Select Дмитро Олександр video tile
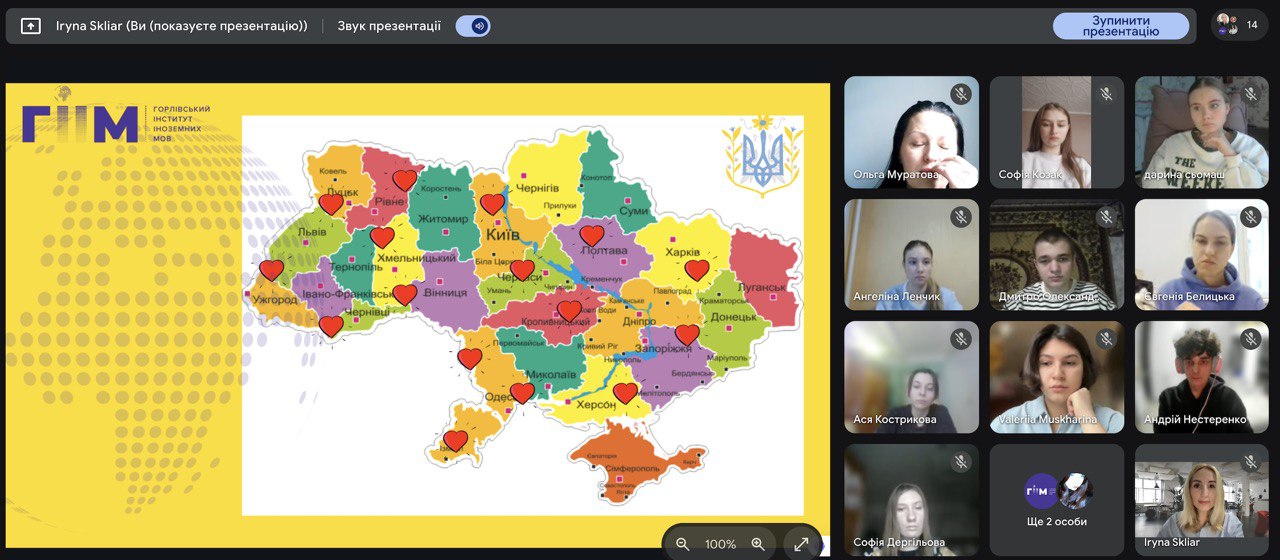This screenshot has height=560, width=1280. [1057, 254]
